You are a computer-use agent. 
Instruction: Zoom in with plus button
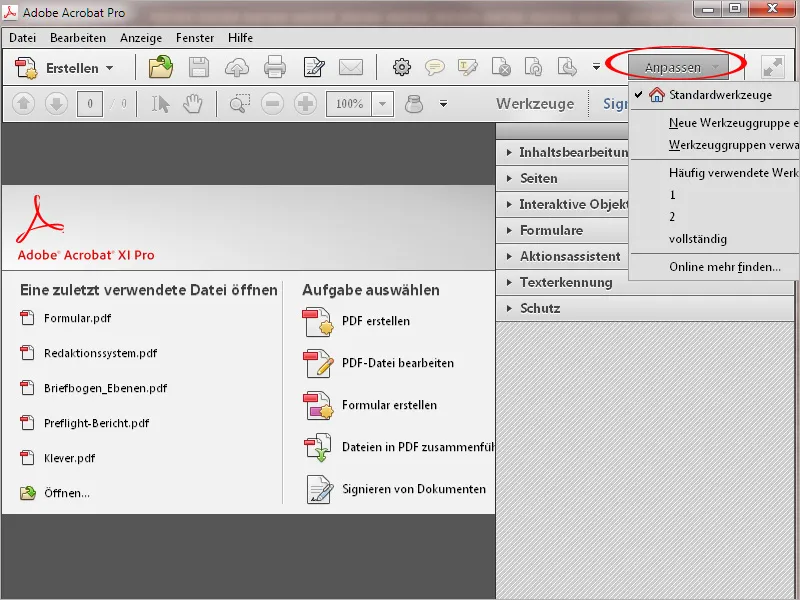(x=305, y=104)
